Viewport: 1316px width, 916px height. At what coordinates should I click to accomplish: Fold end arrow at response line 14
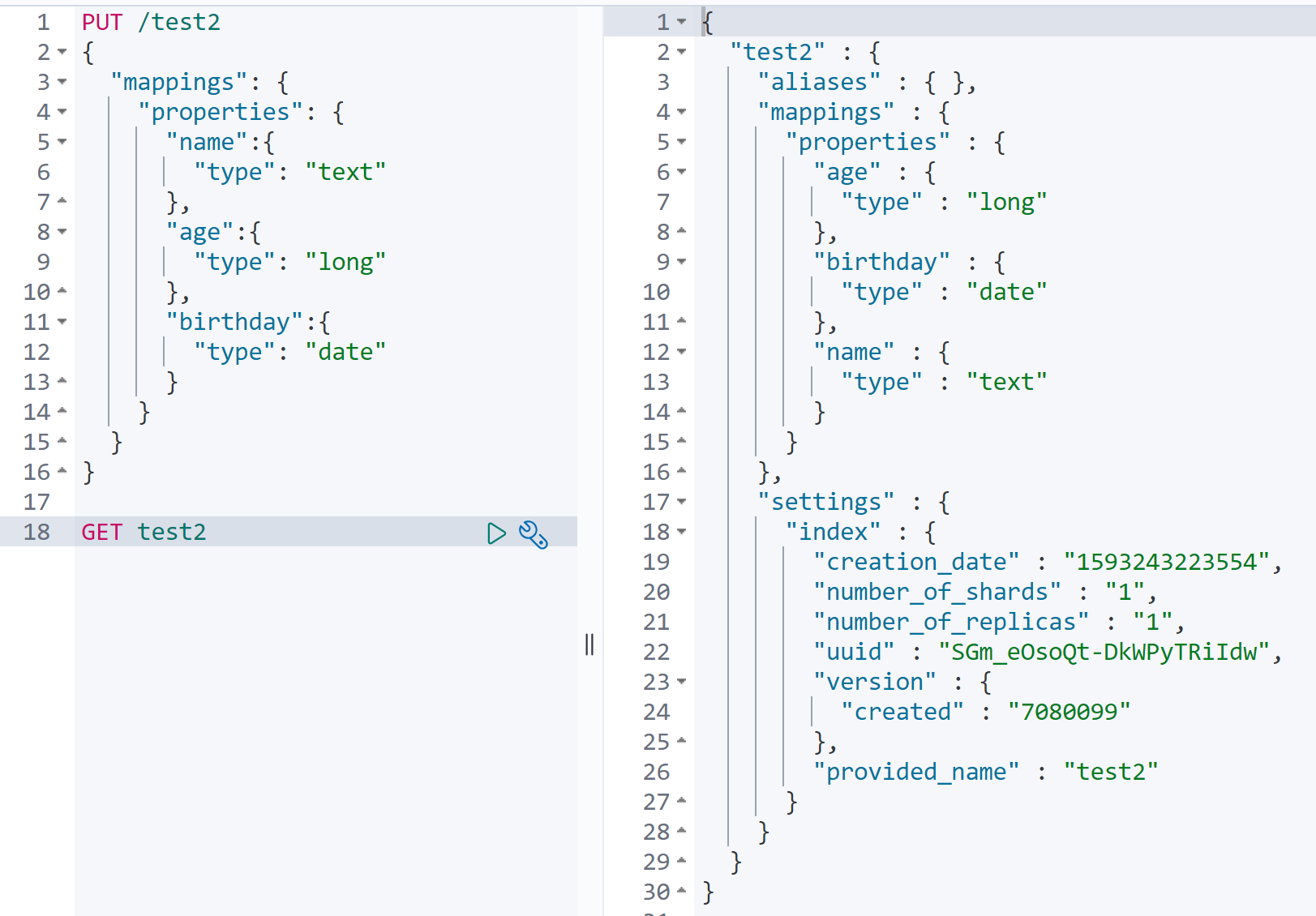pos(682,411)
